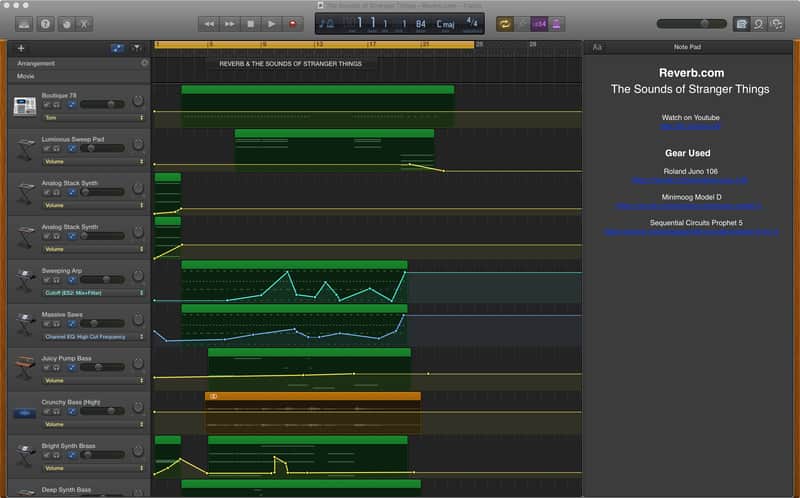The image size is (800, 498).
Task: Click the Catch Playhead filter icon
Action: point(136,48)
